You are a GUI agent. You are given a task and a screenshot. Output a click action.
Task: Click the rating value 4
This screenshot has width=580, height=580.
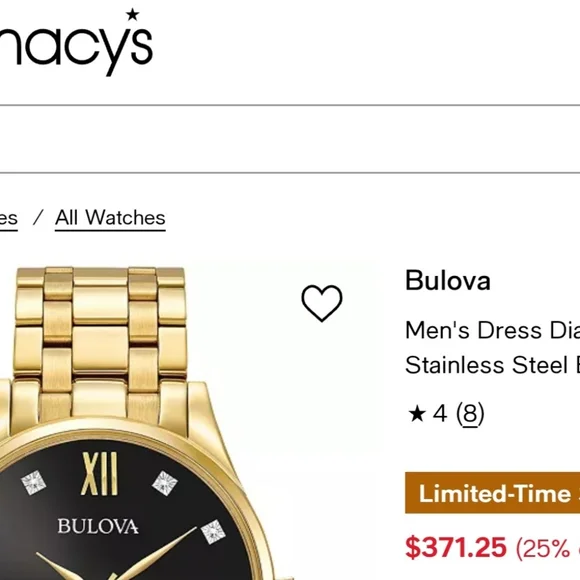440,414
